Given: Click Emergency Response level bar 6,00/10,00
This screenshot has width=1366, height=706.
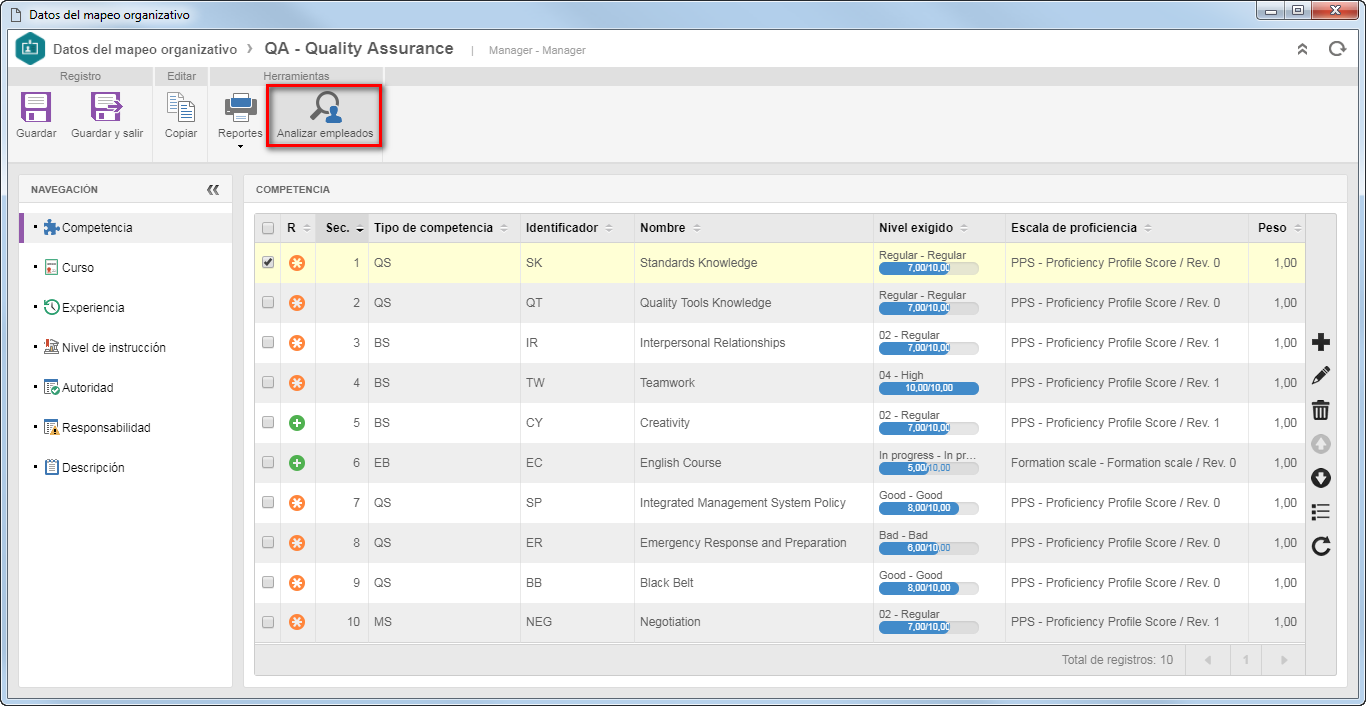Looking at the screenshot, I should pos(929,548).
